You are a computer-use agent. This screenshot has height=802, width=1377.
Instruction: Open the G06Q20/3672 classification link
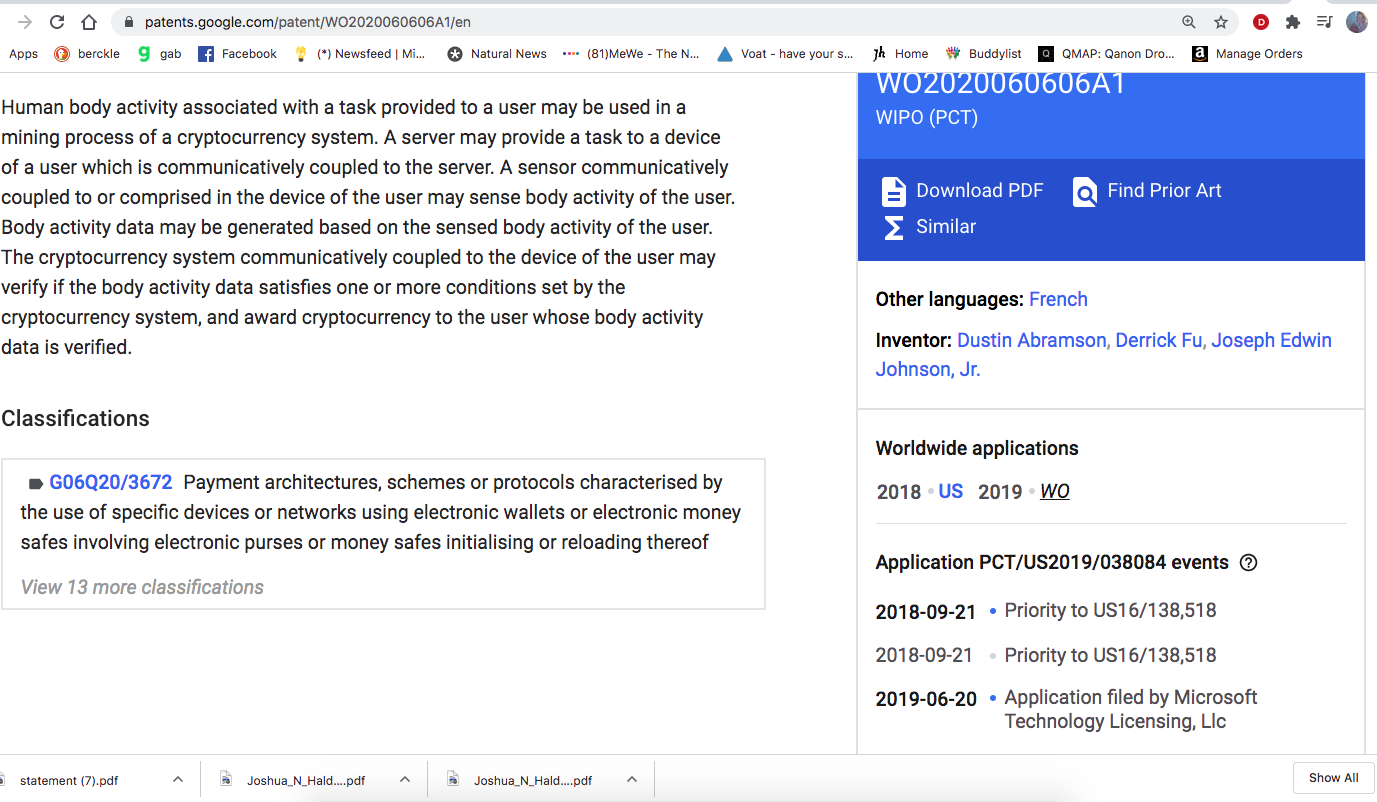tap(111, 482)
